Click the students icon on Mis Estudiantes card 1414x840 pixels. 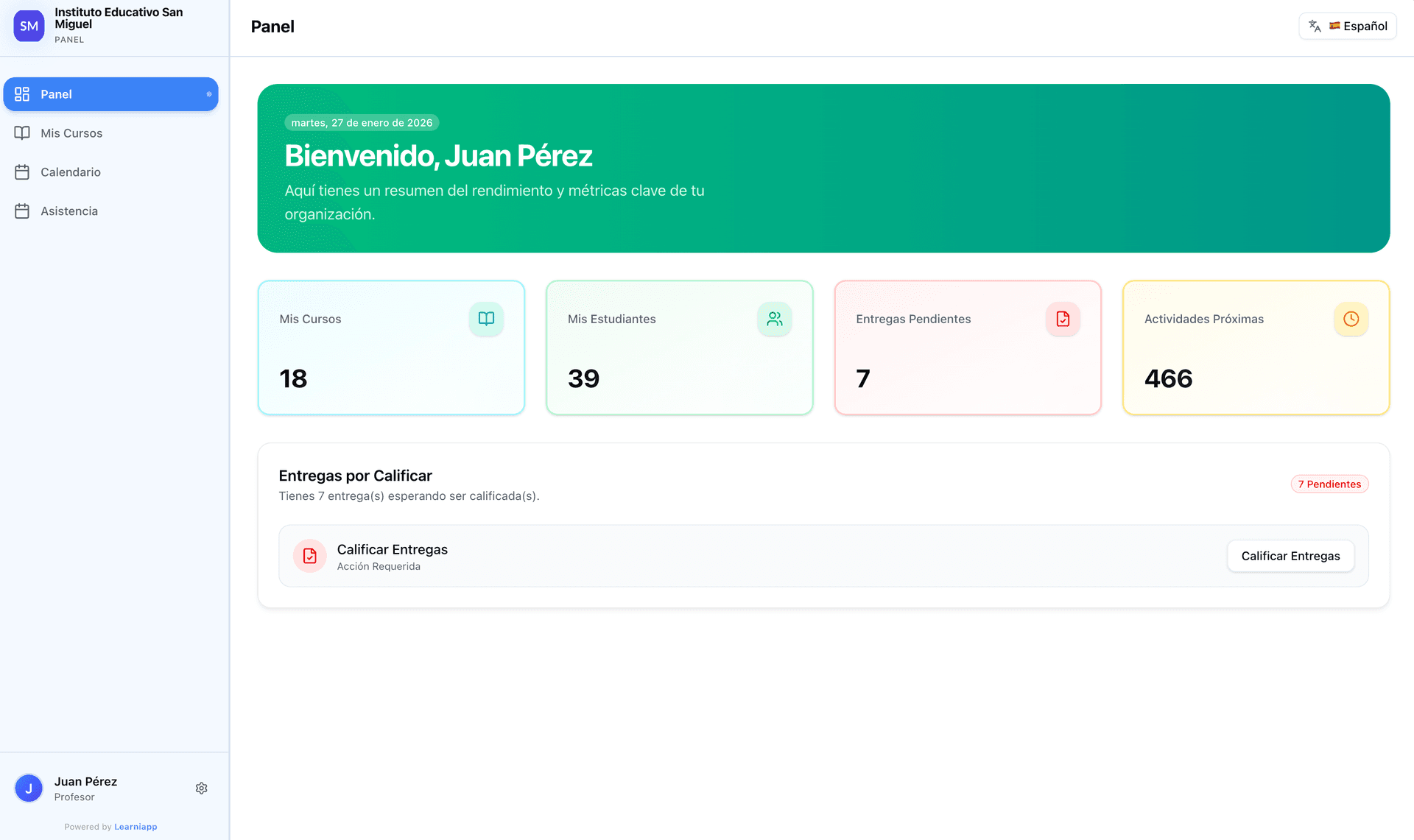(x=774, y=319)
